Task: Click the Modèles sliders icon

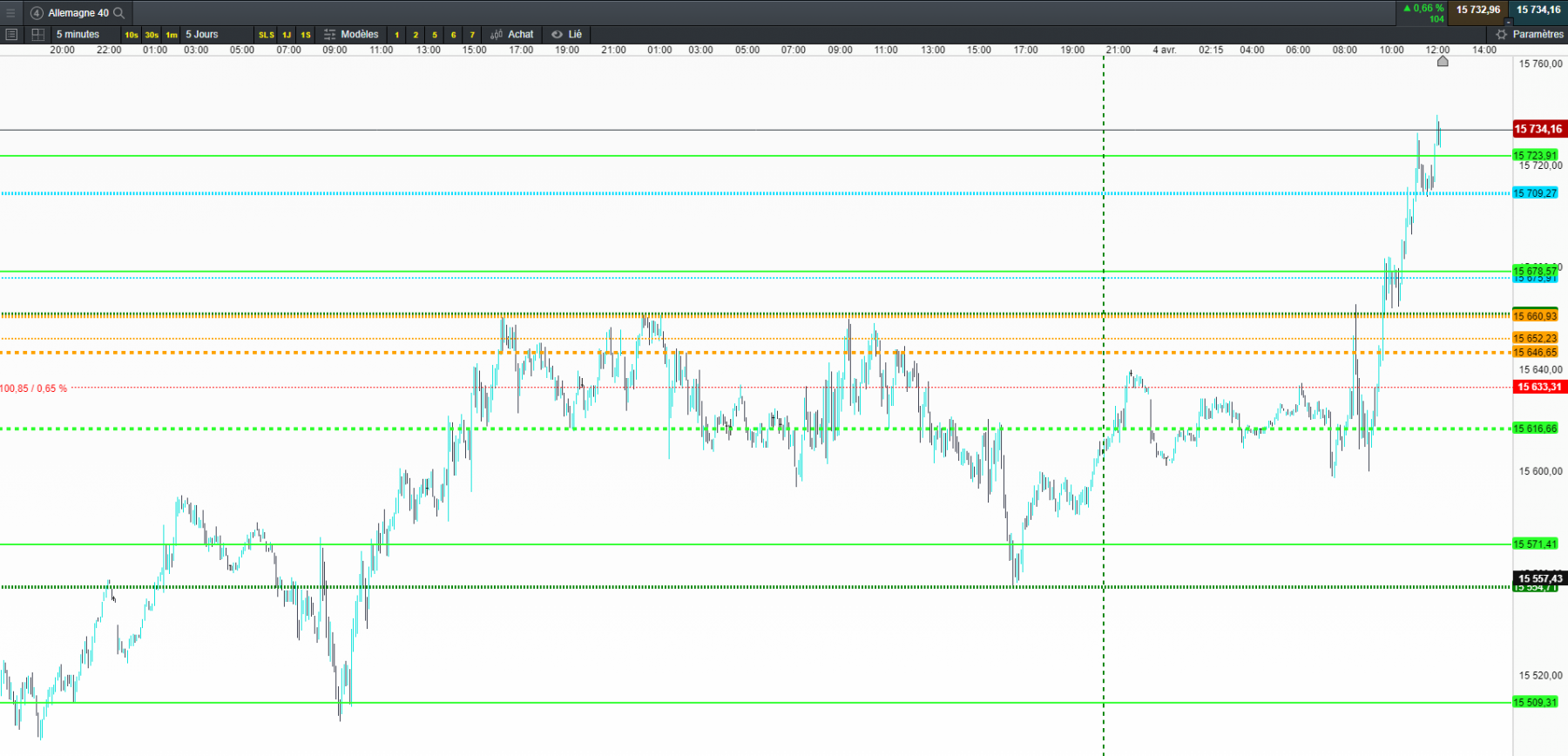Action: click(x=329, y=34)
